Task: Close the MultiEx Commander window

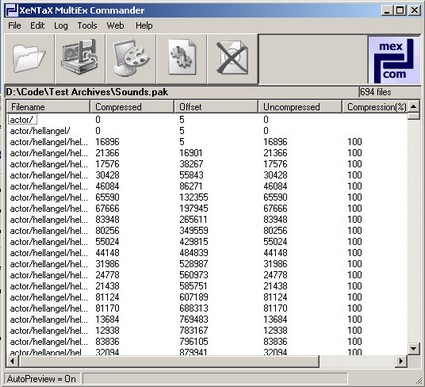Action: [x=414, y=10]
